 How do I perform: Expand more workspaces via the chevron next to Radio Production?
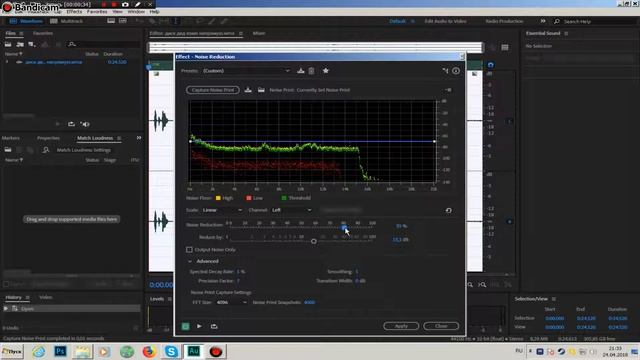[x=543, y=21]
